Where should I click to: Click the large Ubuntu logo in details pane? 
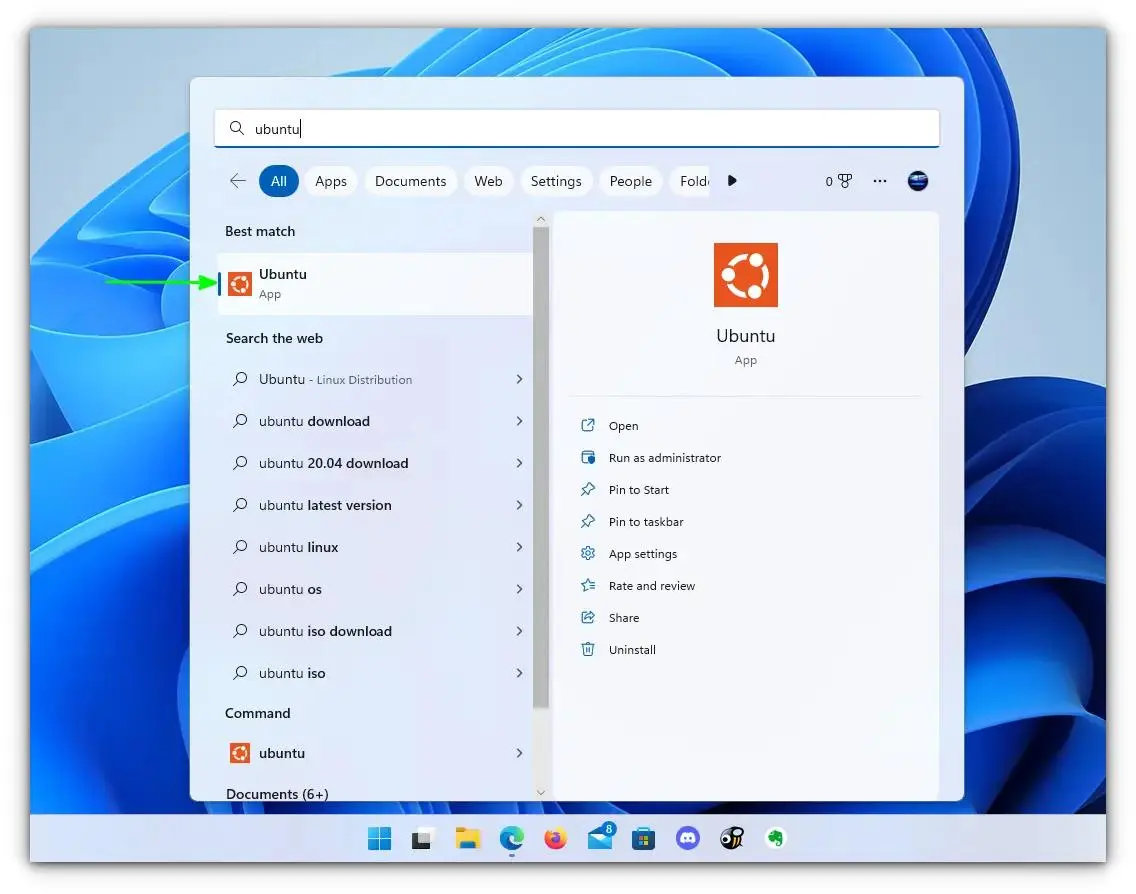pos(746,275)
